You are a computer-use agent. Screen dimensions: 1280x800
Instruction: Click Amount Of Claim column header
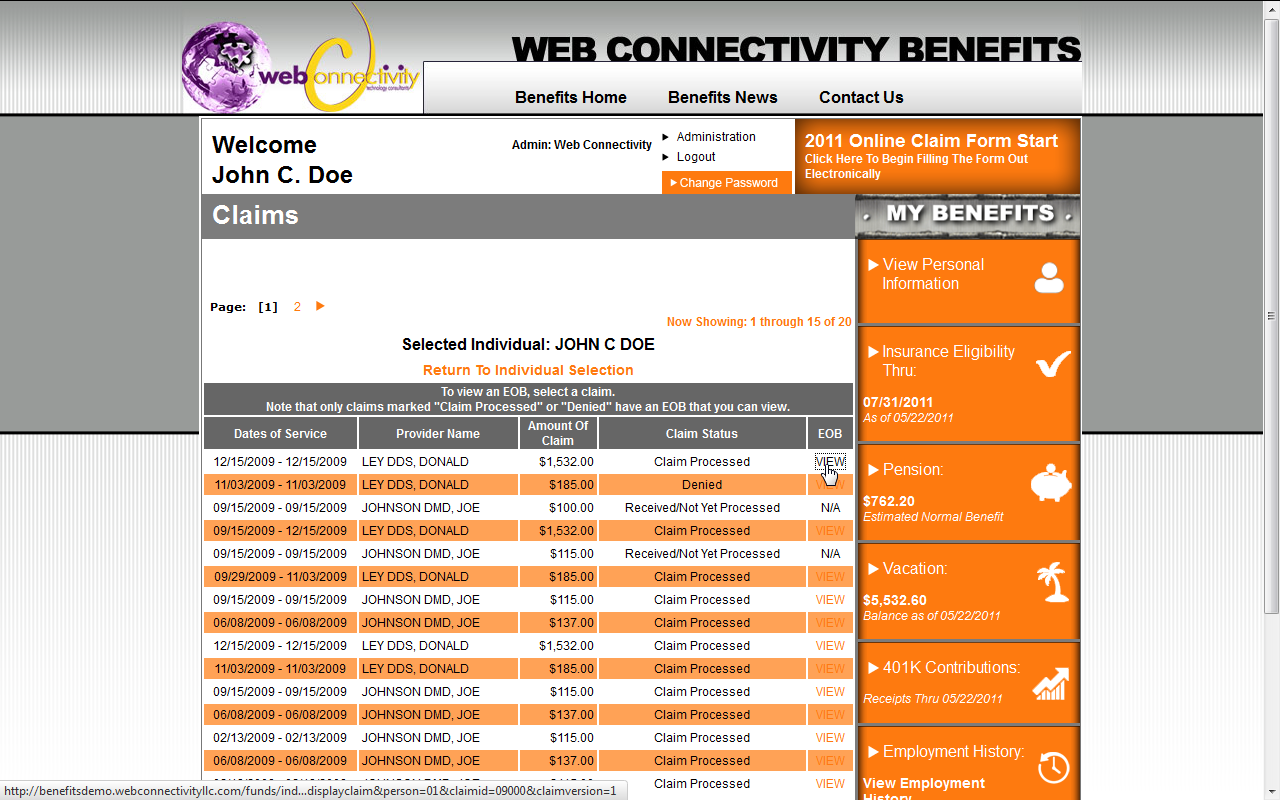[558, 433]
